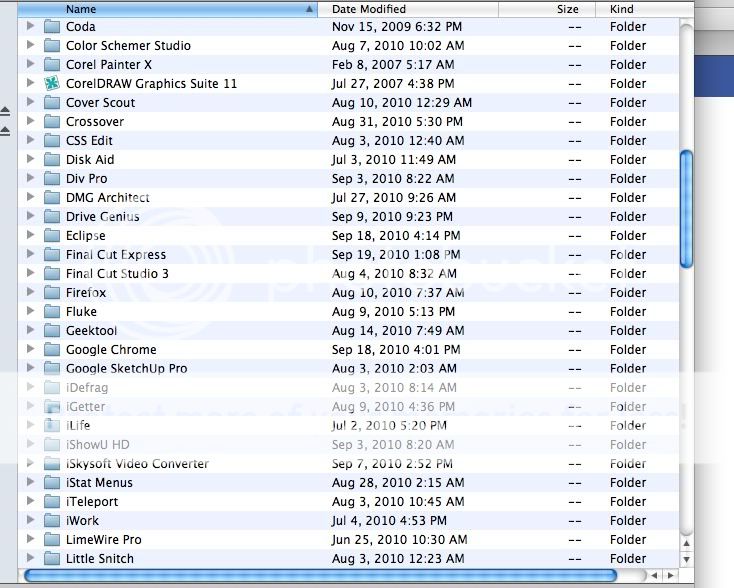This screenshot has width=734, height=588.
Task: Select the "Corel Painter X" row name
Action: (x=109, y=65)
